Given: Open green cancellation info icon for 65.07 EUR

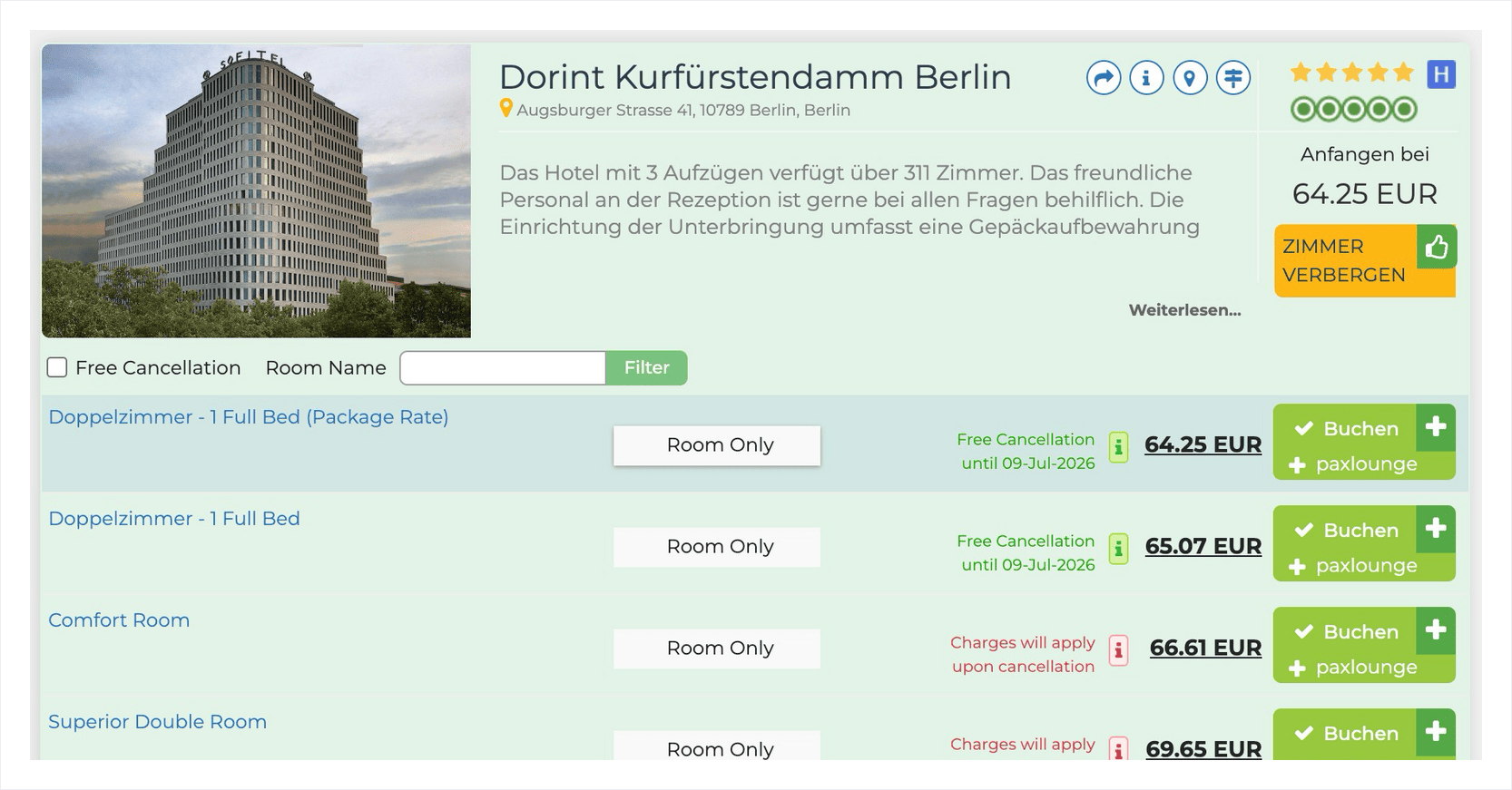Looking at the screenshot, I should [1119, 549].
